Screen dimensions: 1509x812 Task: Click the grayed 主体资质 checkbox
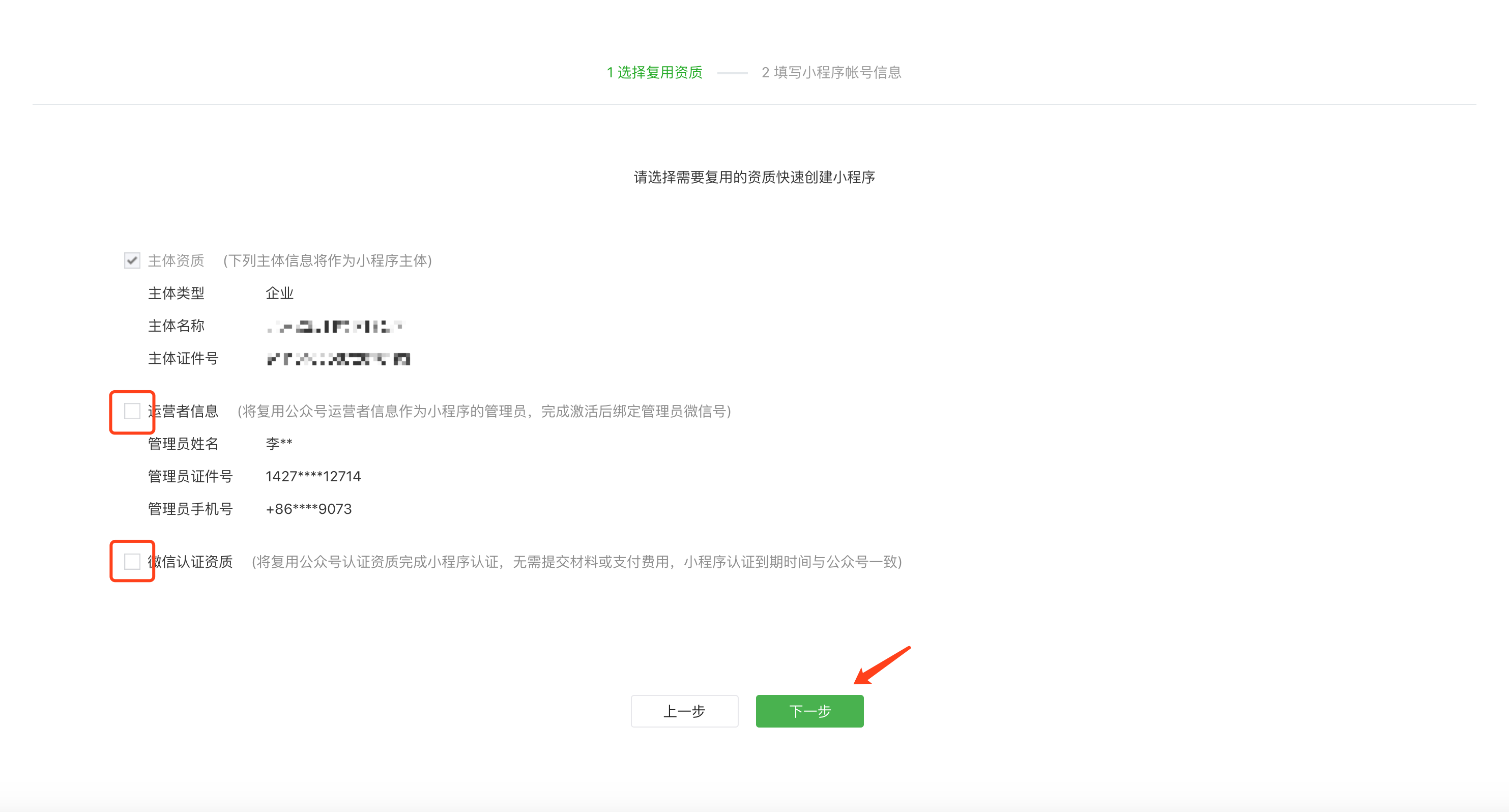point(132,260)
